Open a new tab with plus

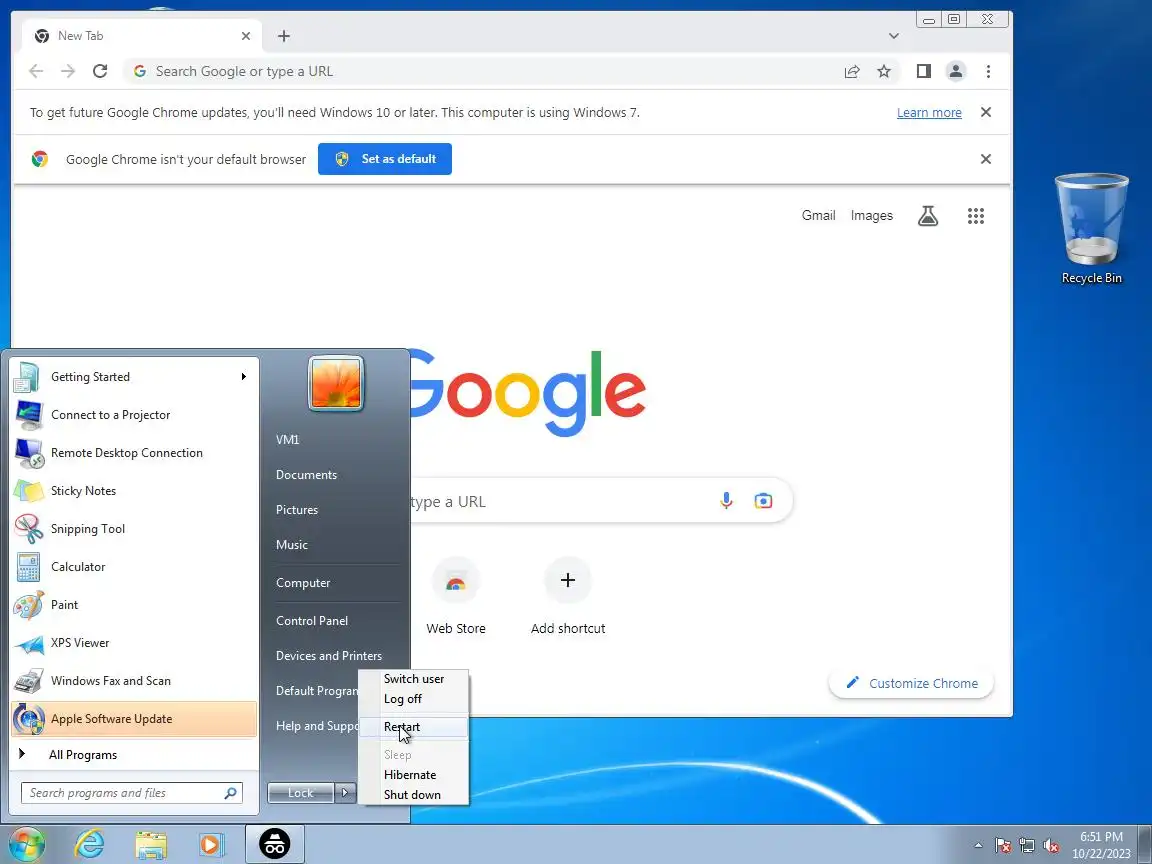(284, 36)
